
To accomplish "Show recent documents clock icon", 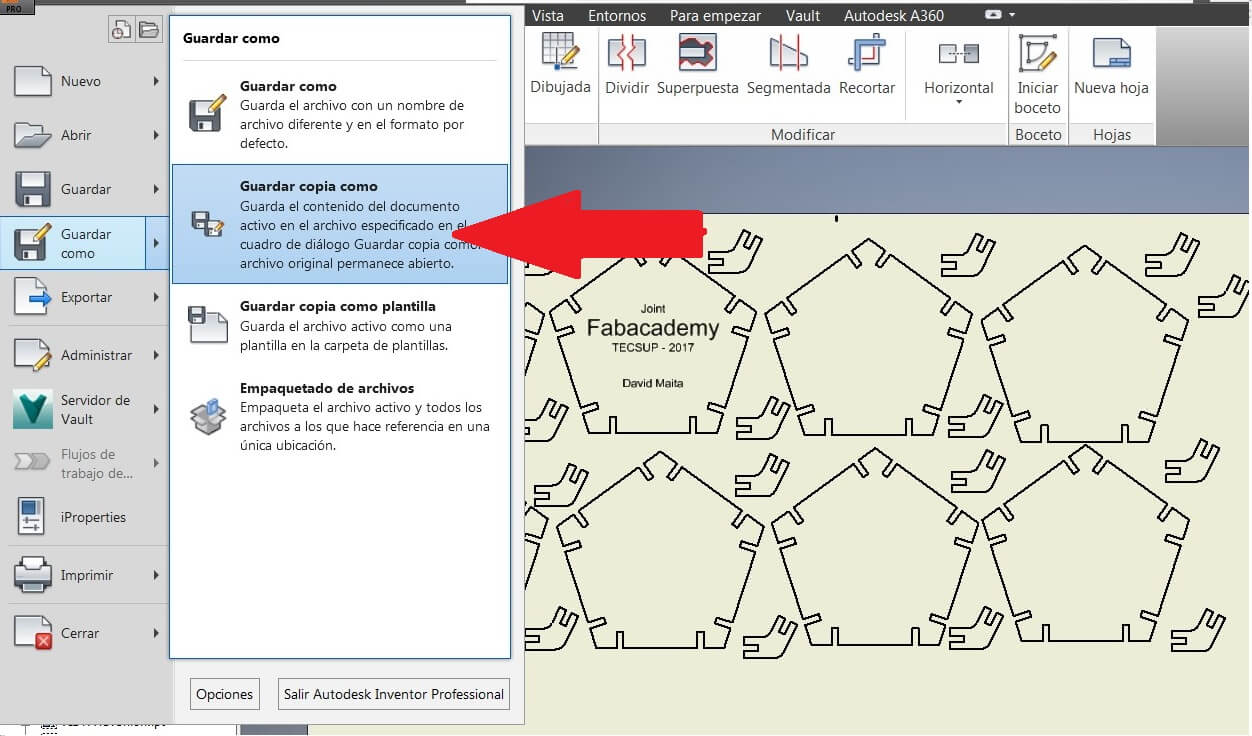I will pyautogui.click(x=120, y=30).
